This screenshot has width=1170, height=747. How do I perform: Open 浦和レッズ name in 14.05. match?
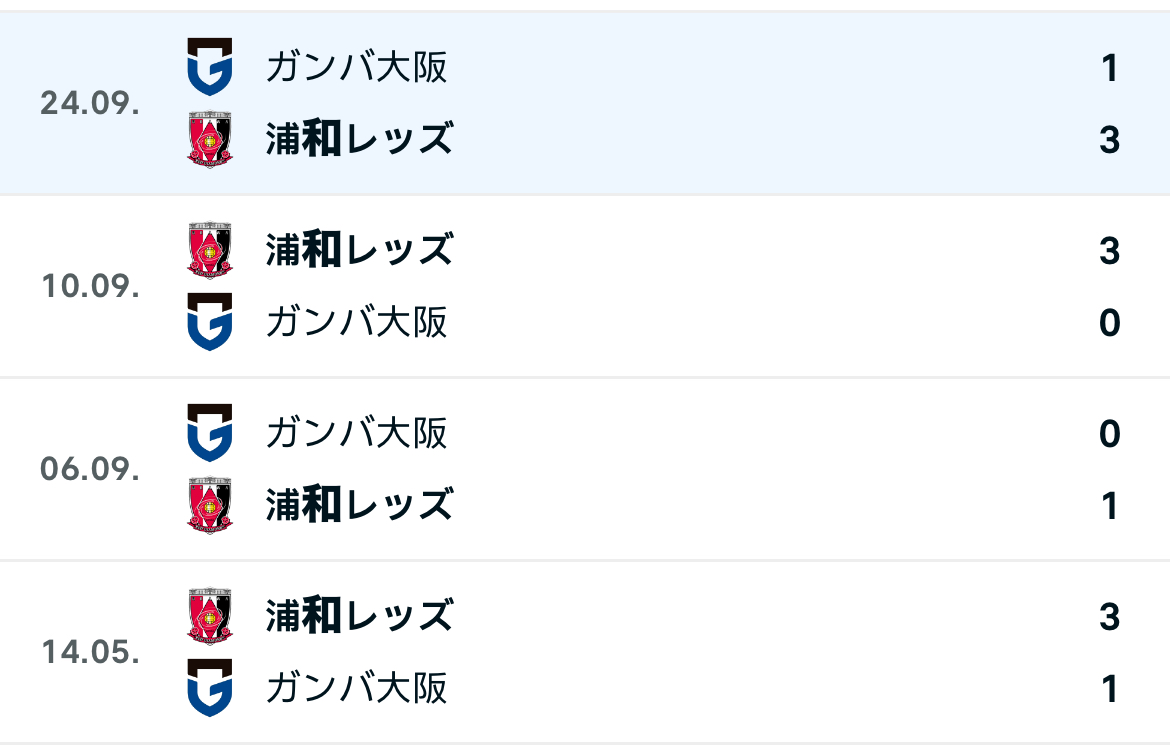pyautogui.click(x=359, y=616)
